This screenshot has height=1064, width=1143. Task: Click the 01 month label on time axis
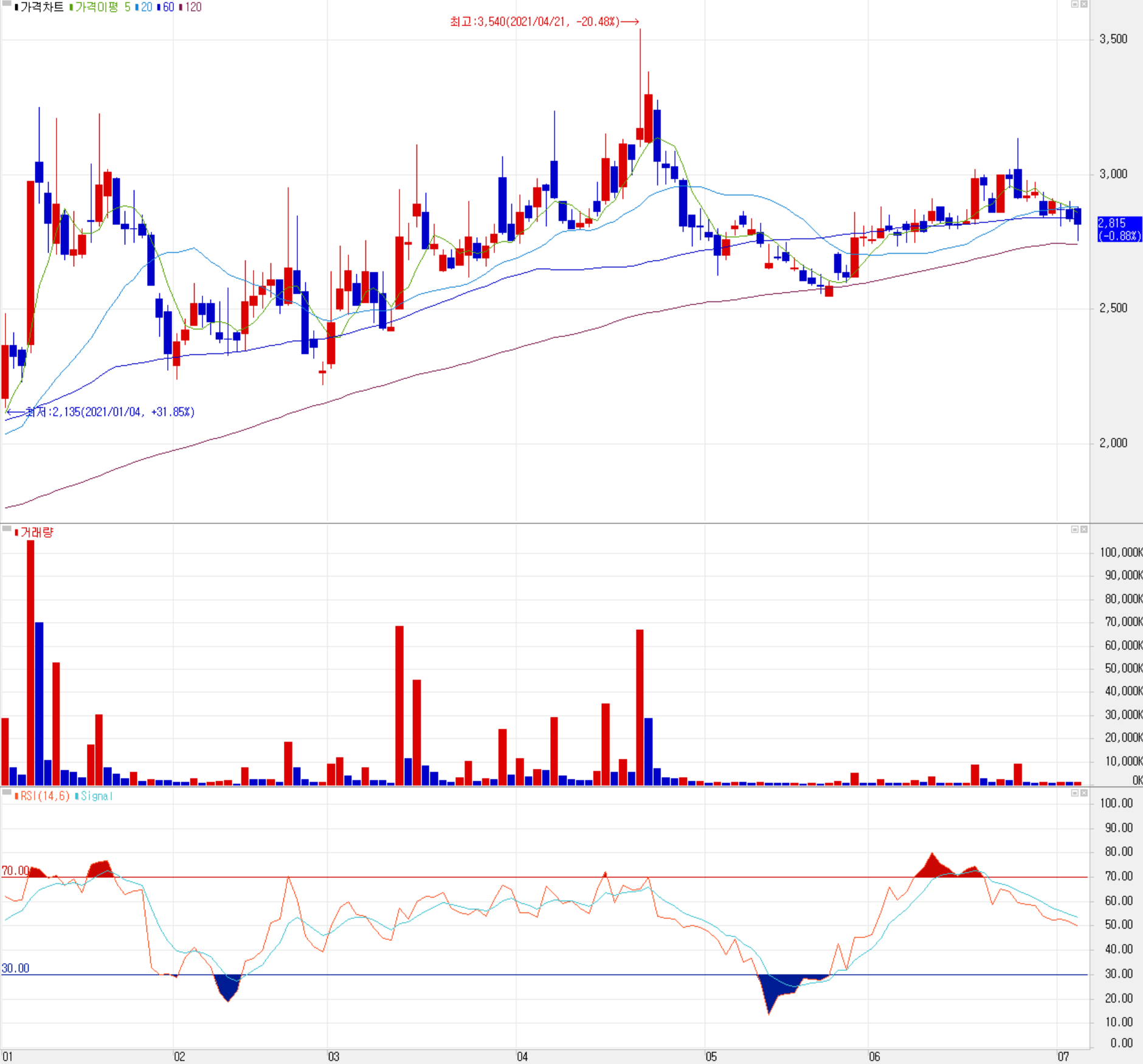(x=7, y=1057)
